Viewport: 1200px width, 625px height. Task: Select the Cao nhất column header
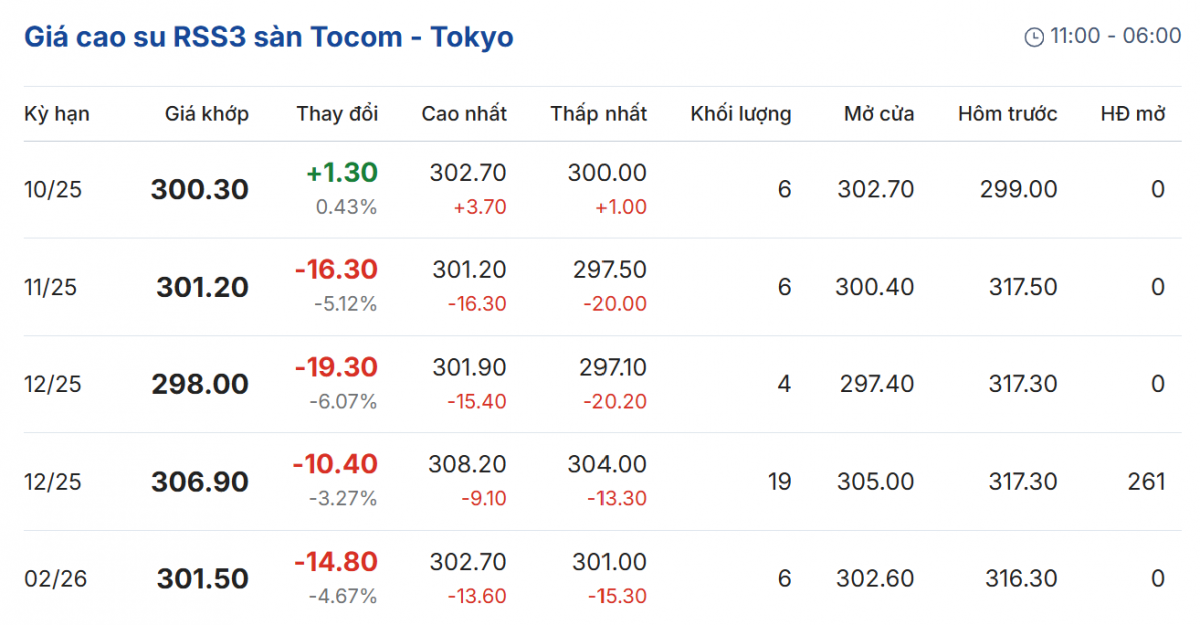[x=464, y=114]
